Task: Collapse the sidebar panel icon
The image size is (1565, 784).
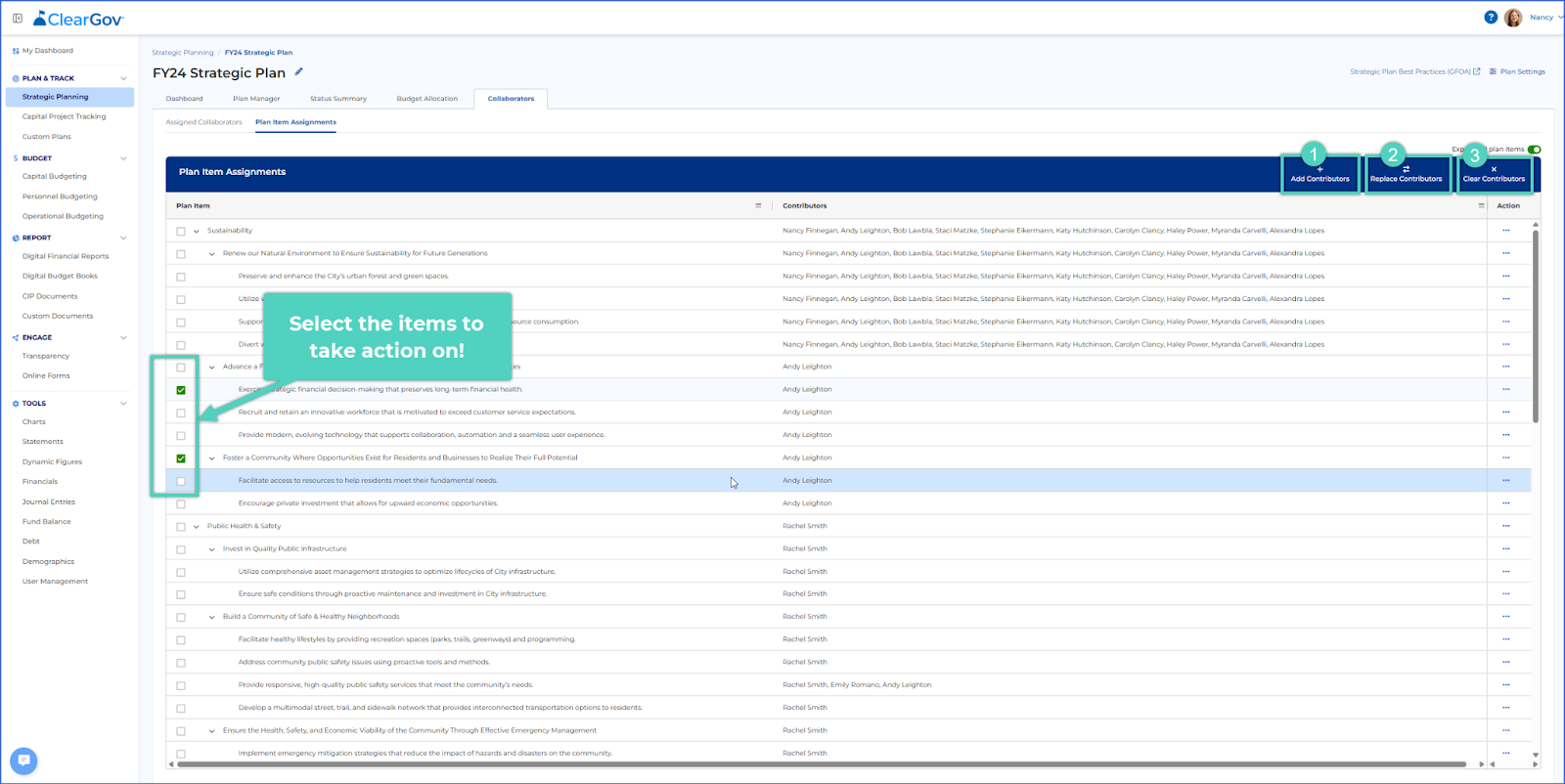Action: click(x=18, y=18)
